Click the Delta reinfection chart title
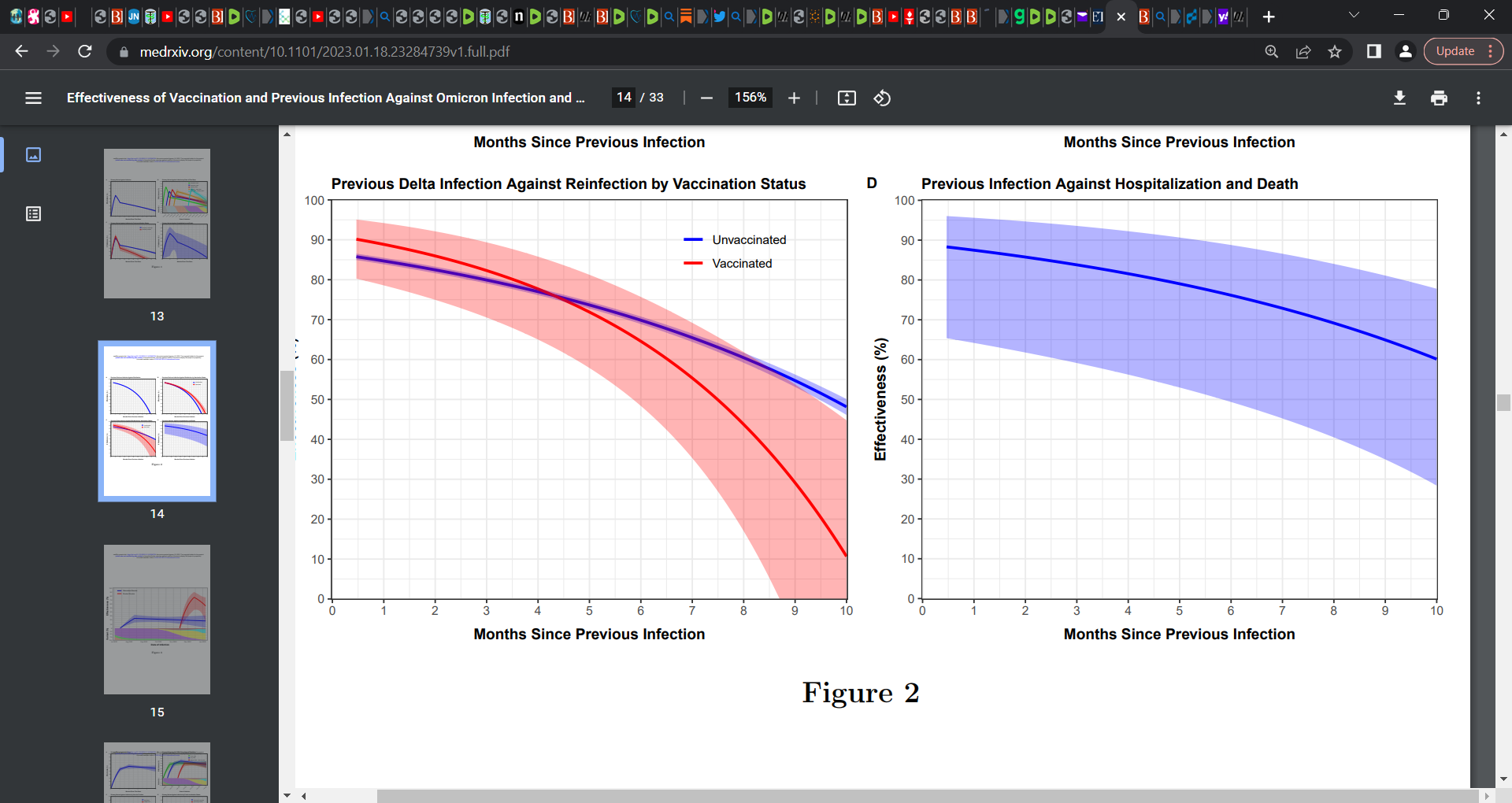Image resolution: width=1512 pixels, height=803 pixels. [569, 183]
